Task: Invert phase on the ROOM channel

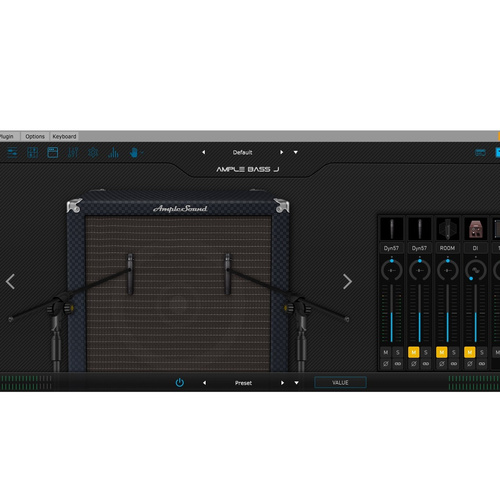Action: 442,364
